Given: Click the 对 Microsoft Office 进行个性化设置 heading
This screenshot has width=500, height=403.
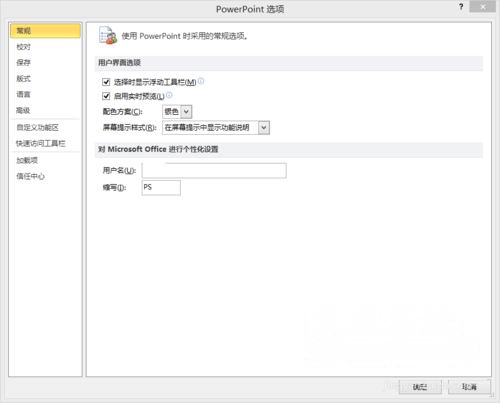Looking at the screenshot, I should (158, 149).
